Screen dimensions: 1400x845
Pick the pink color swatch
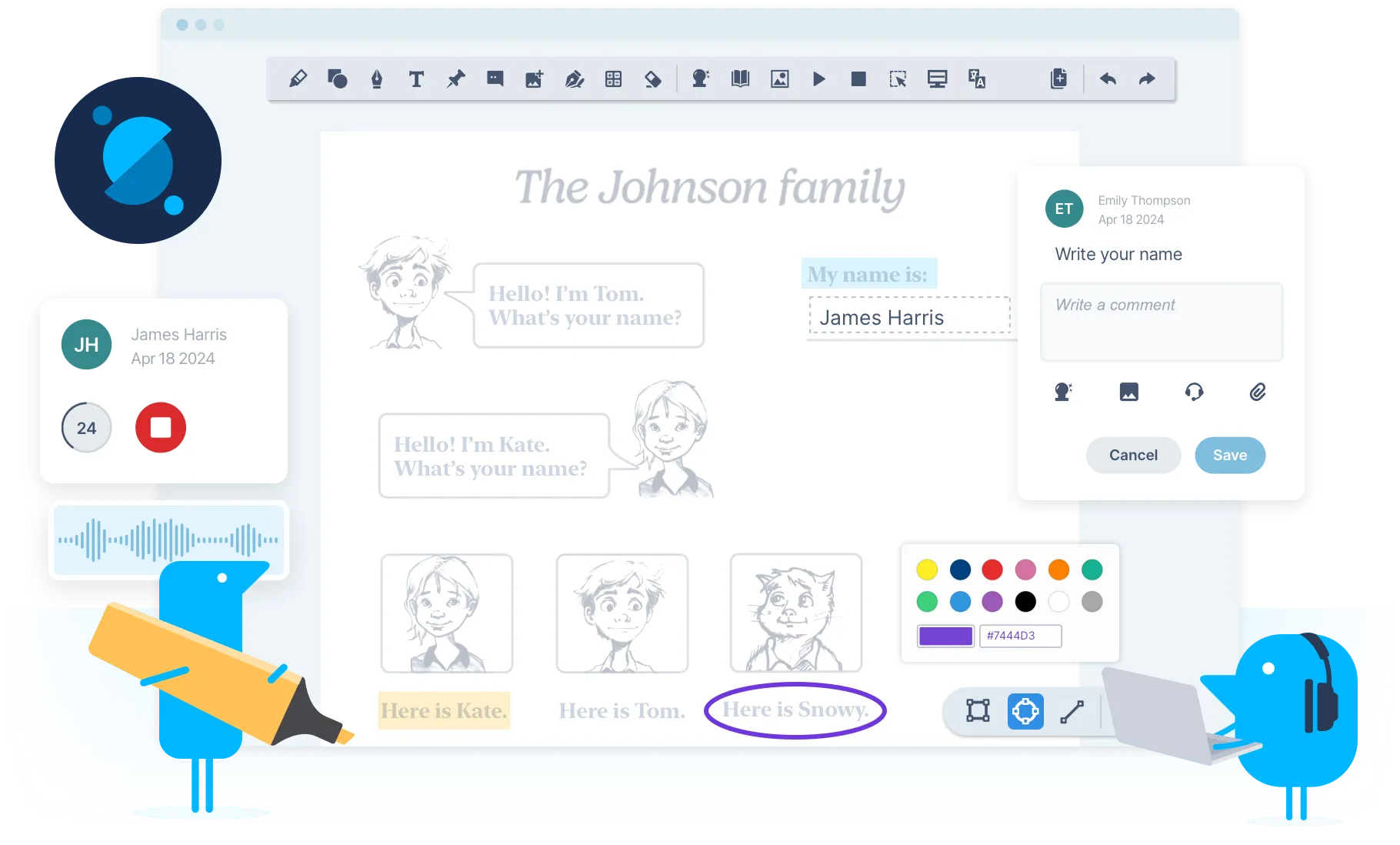(1025, 569)
